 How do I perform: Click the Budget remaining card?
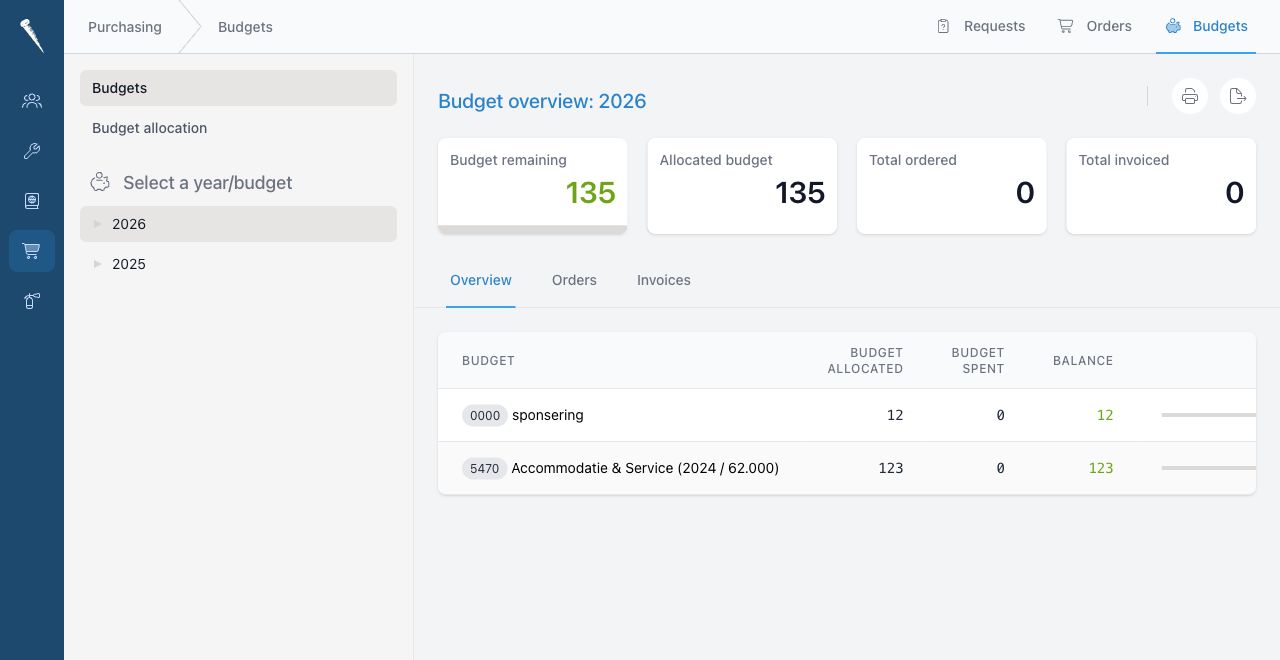(533, 186)
